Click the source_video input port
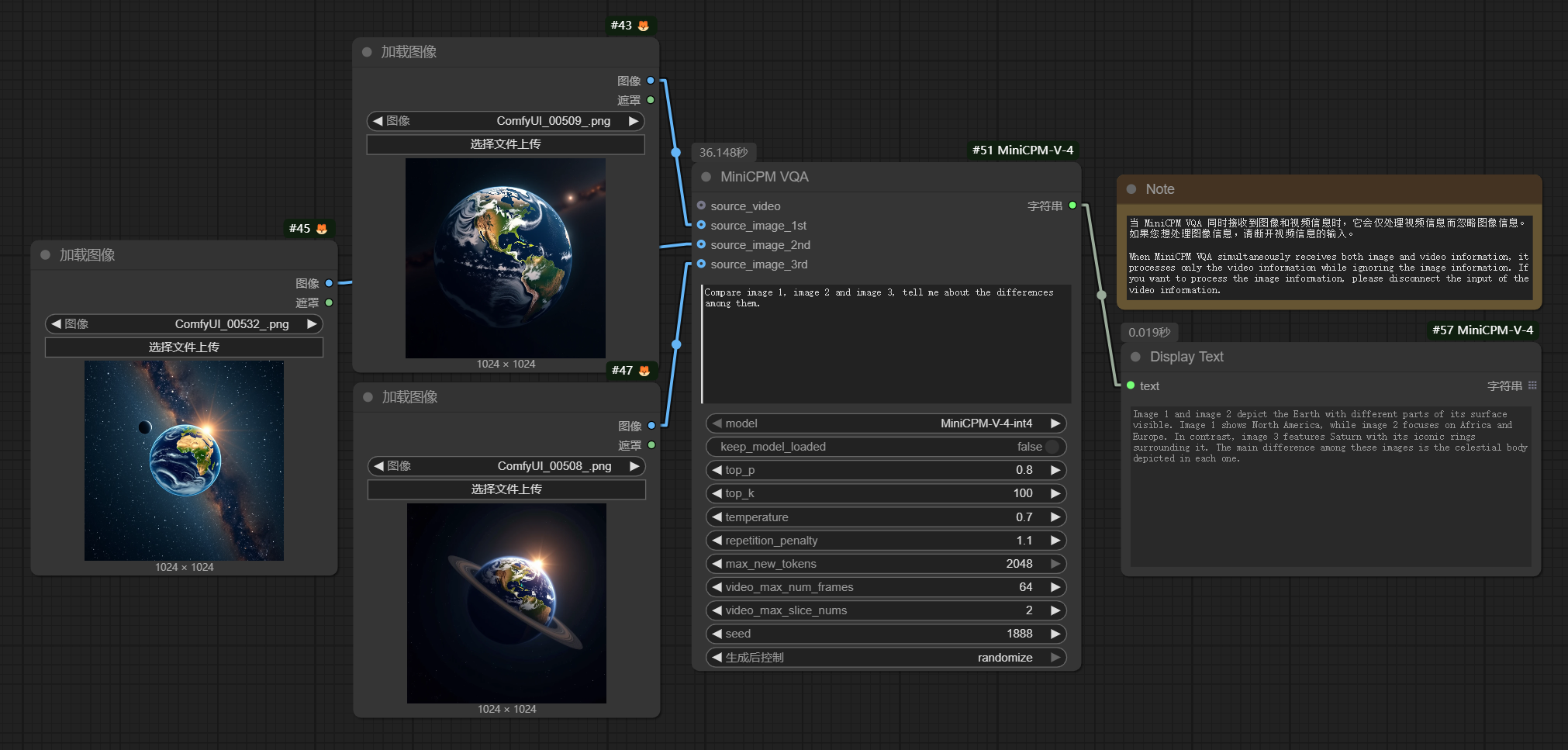Screen dimensions: 1568x750 click(x=701, y=206)
